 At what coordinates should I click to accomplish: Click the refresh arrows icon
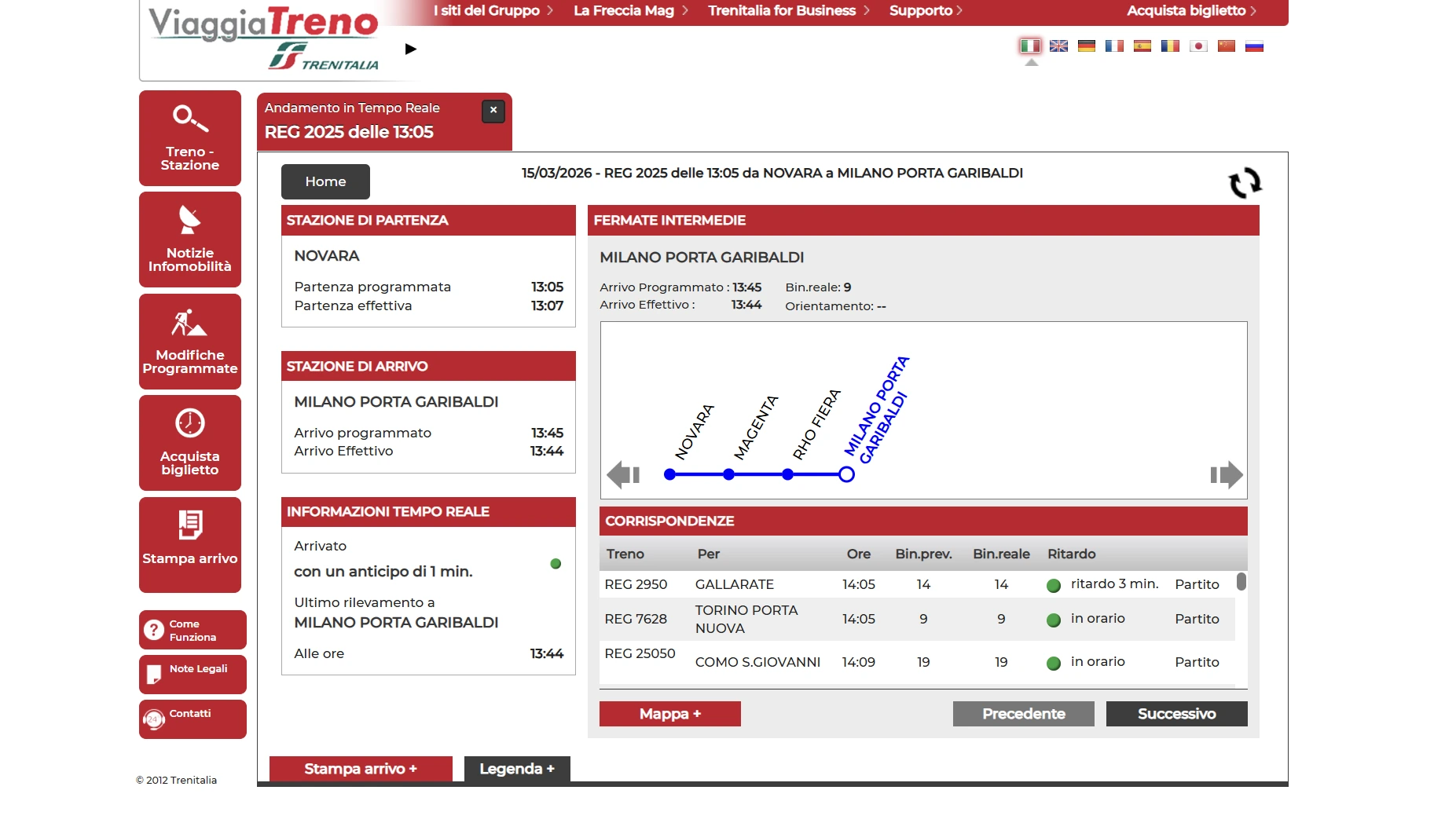click(1245, 183)
